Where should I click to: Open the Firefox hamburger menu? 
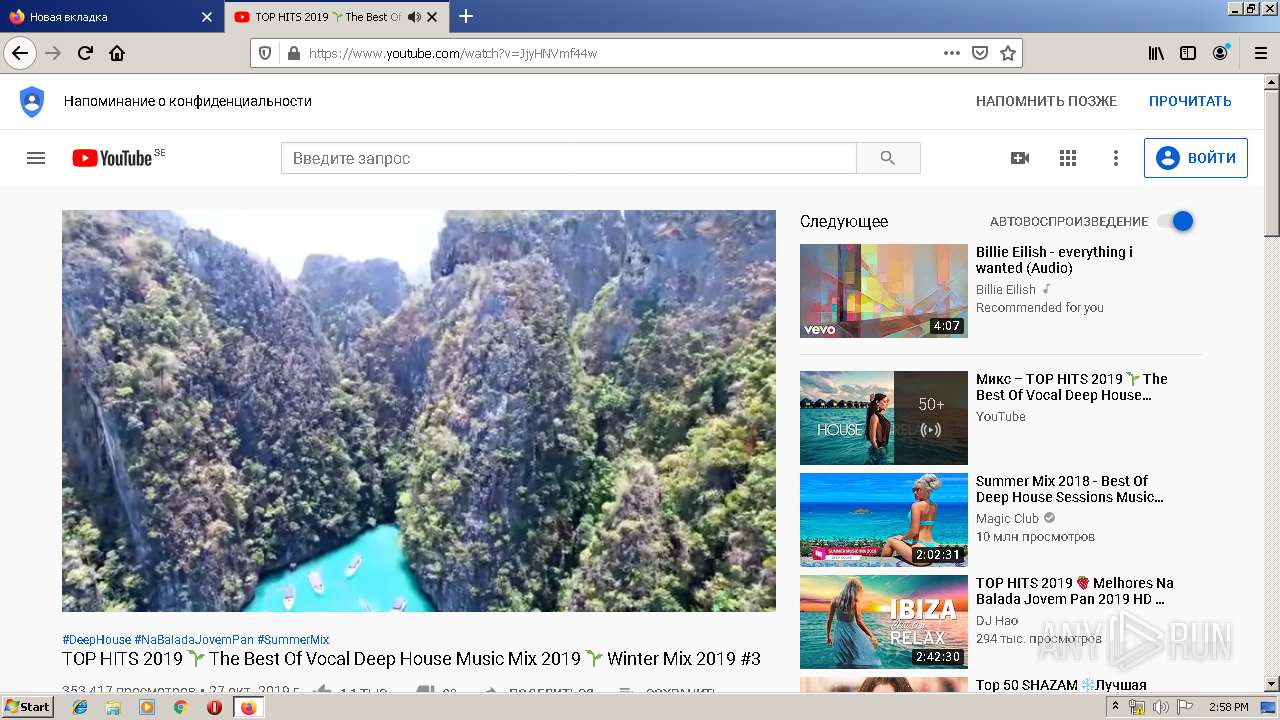(x=1260, y=53)
